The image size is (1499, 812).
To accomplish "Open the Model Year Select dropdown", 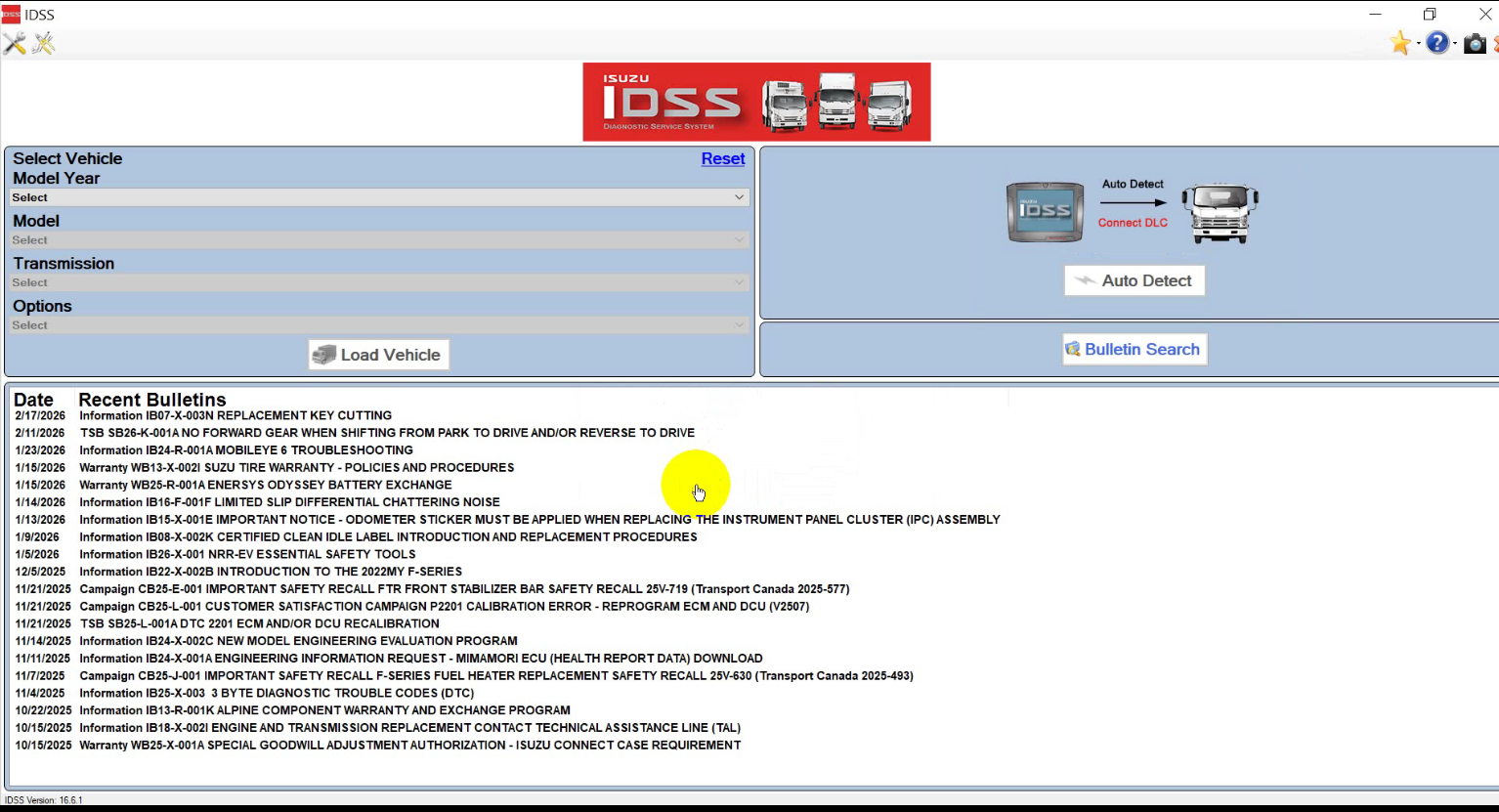I will pyautogui.click(x=379, y=196).
